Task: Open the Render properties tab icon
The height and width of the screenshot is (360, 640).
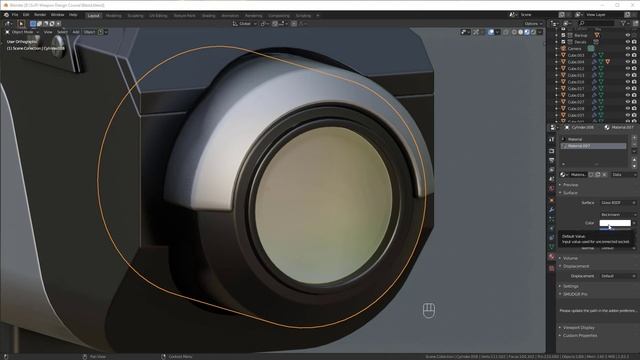Action: pyautogui.click(x=551, y=151)
